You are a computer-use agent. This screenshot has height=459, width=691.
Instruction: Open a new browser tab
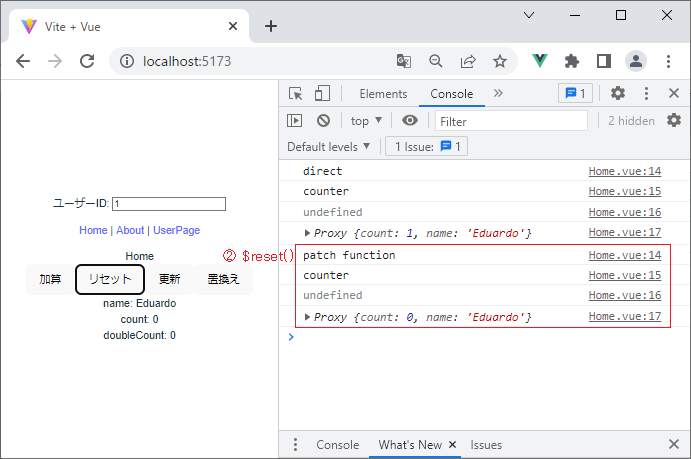coord(271,26)
